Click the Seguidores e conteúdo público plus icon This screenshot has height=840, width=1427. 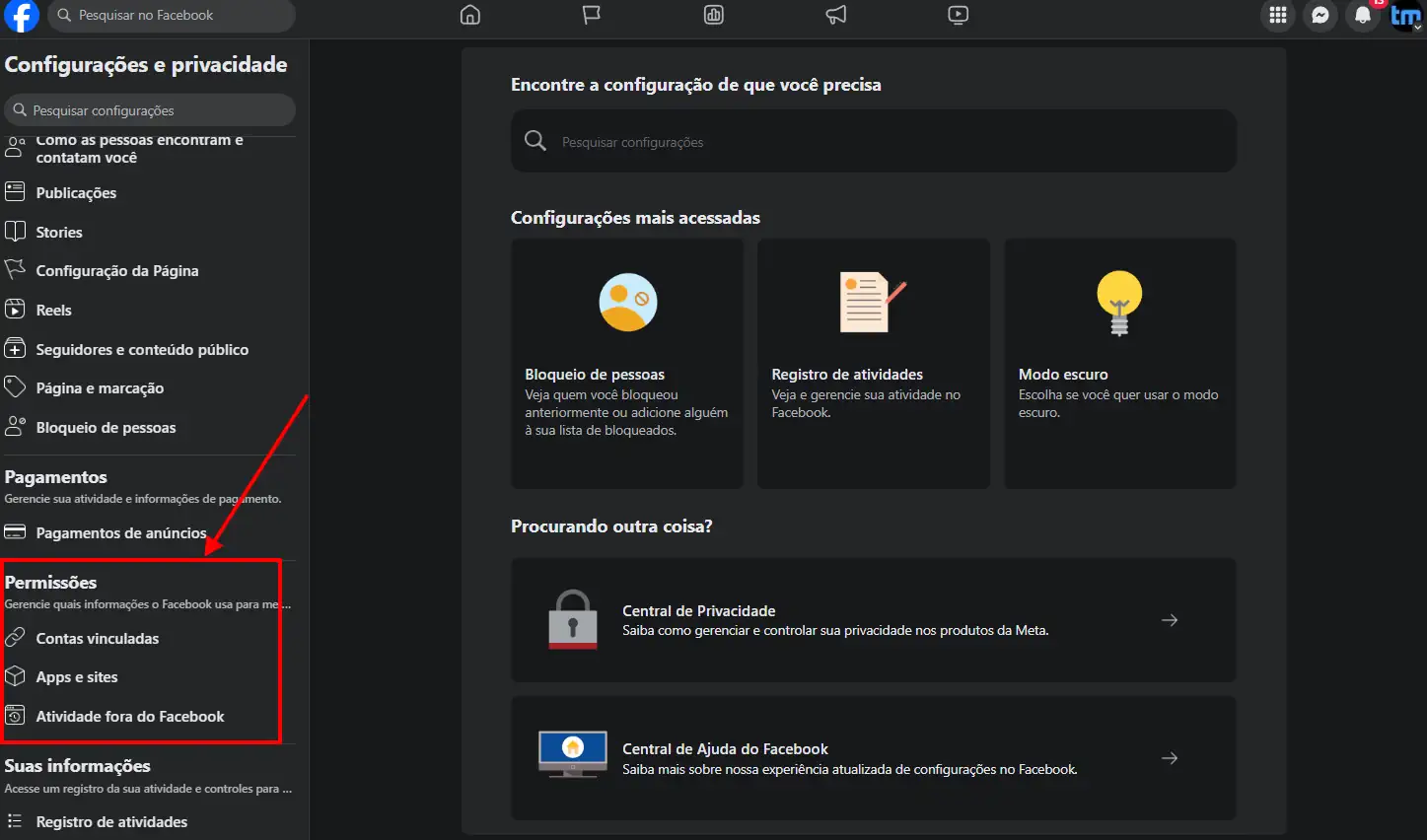(15, 348)
